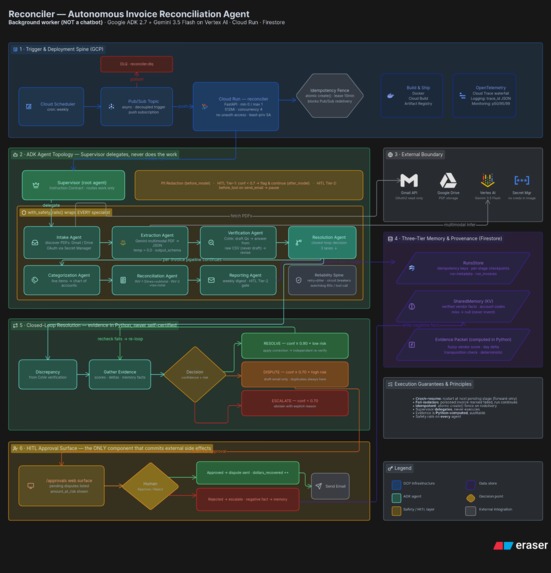551x573 pixels.
Task: Click the 'with_safety(rails) wraps EVERY specialist' label
Action: (x=68, y=212)
